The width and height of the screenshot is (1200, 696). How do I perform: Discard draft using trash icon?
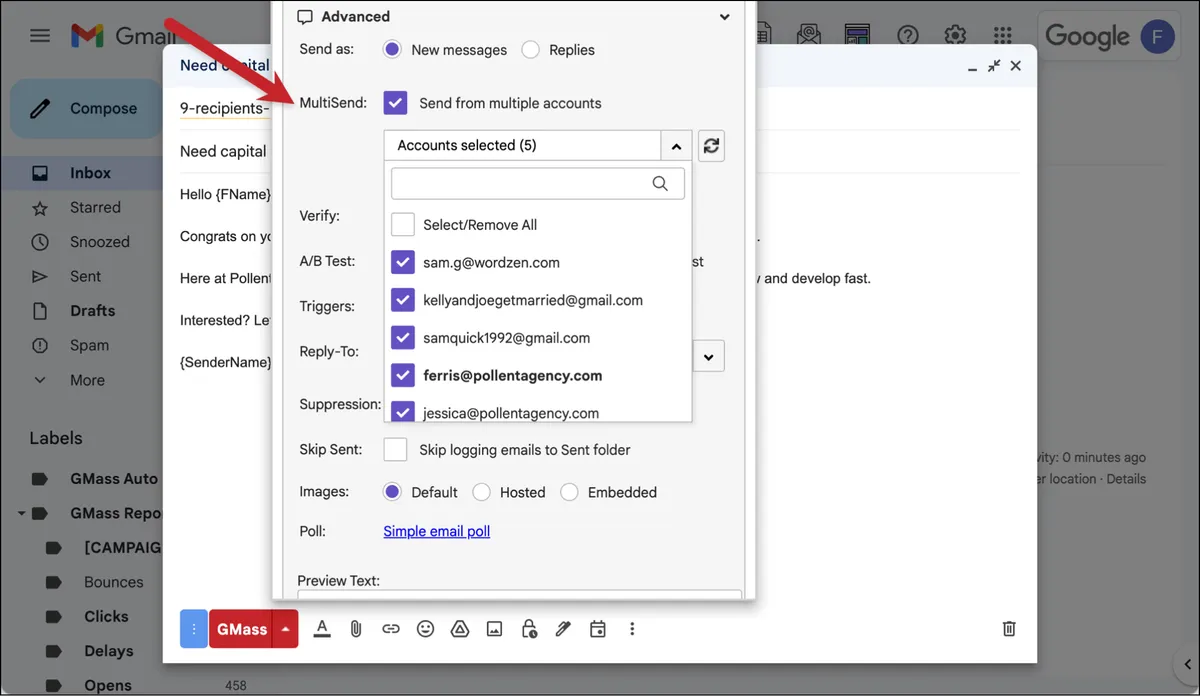1009,629
